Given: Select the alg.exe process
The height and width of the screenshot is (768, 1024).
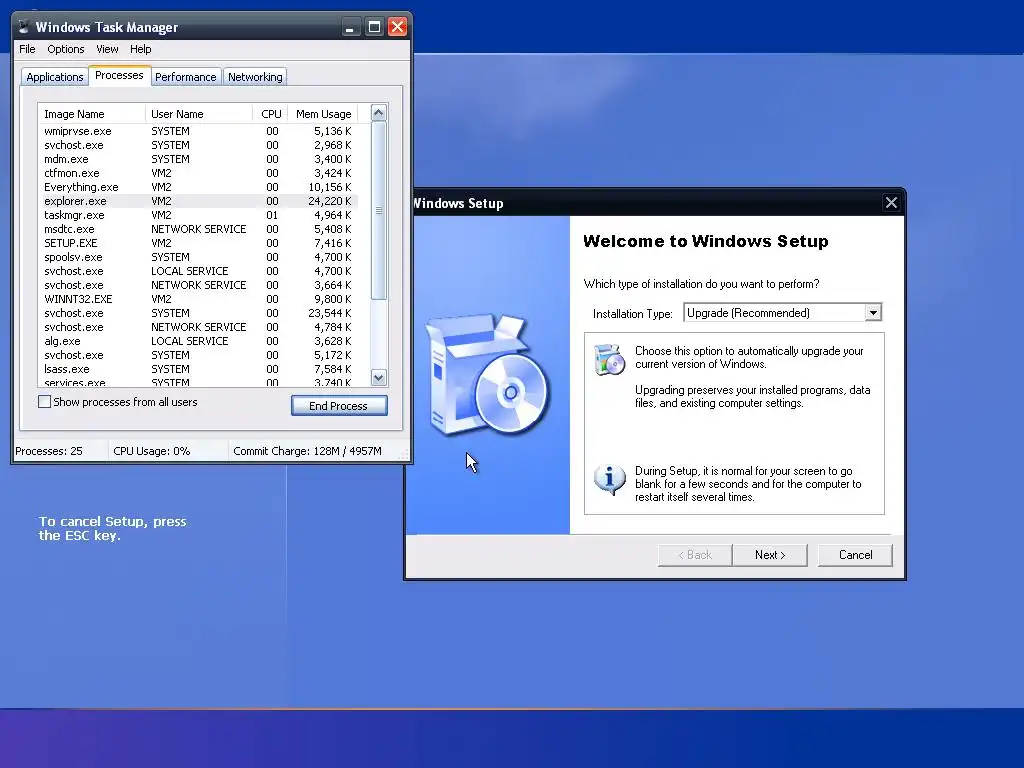Looking at the screenshot, I should click(198, 341).
